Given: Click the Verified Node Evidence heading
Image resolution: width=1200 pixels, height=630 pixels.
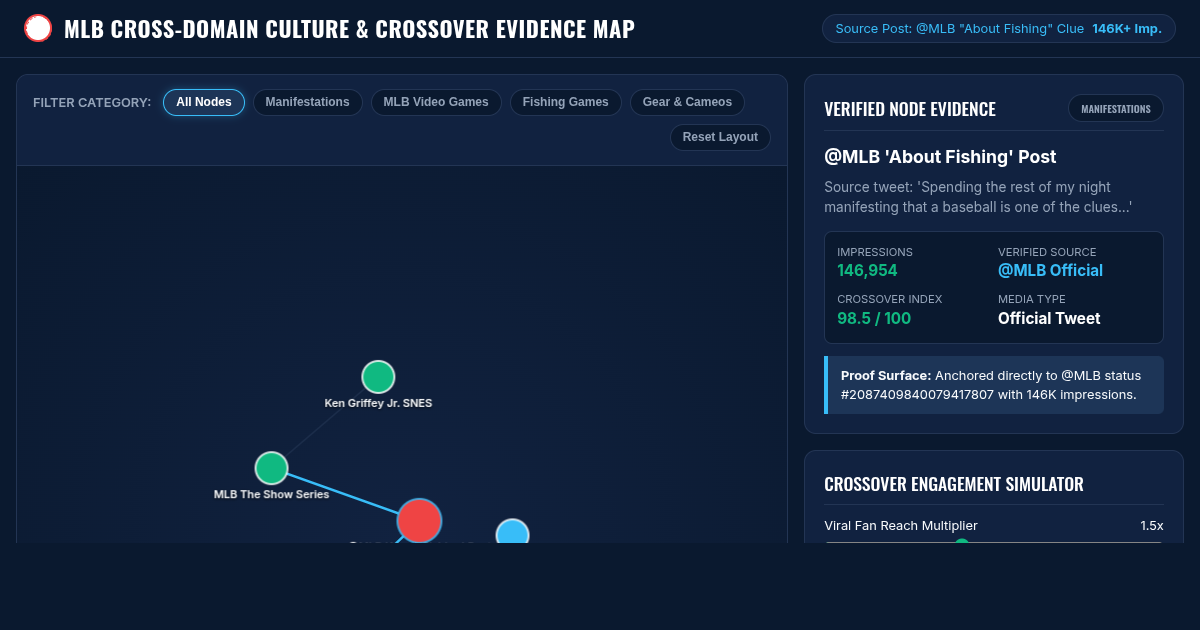Looking at the screenshot, I should click(x=910, y=109).
